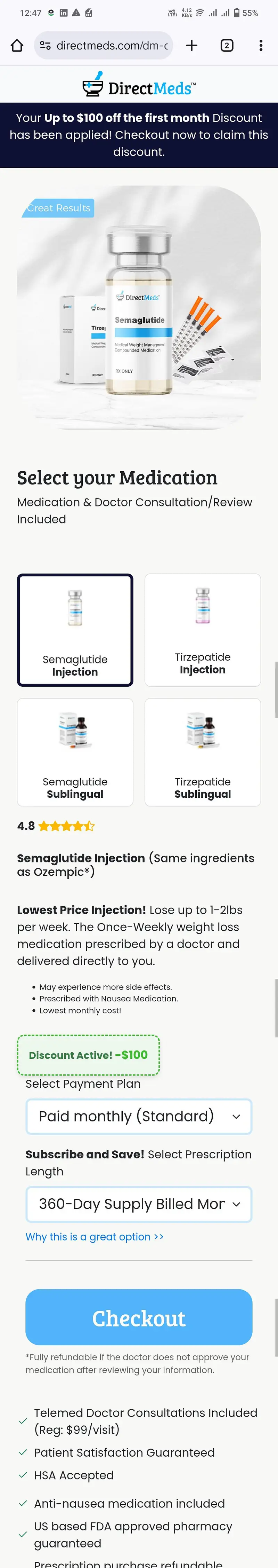This screenshot has height=1568, width=278.
Task: Click the home icon in Chrome's toolbar
Action: coord(16,45)
